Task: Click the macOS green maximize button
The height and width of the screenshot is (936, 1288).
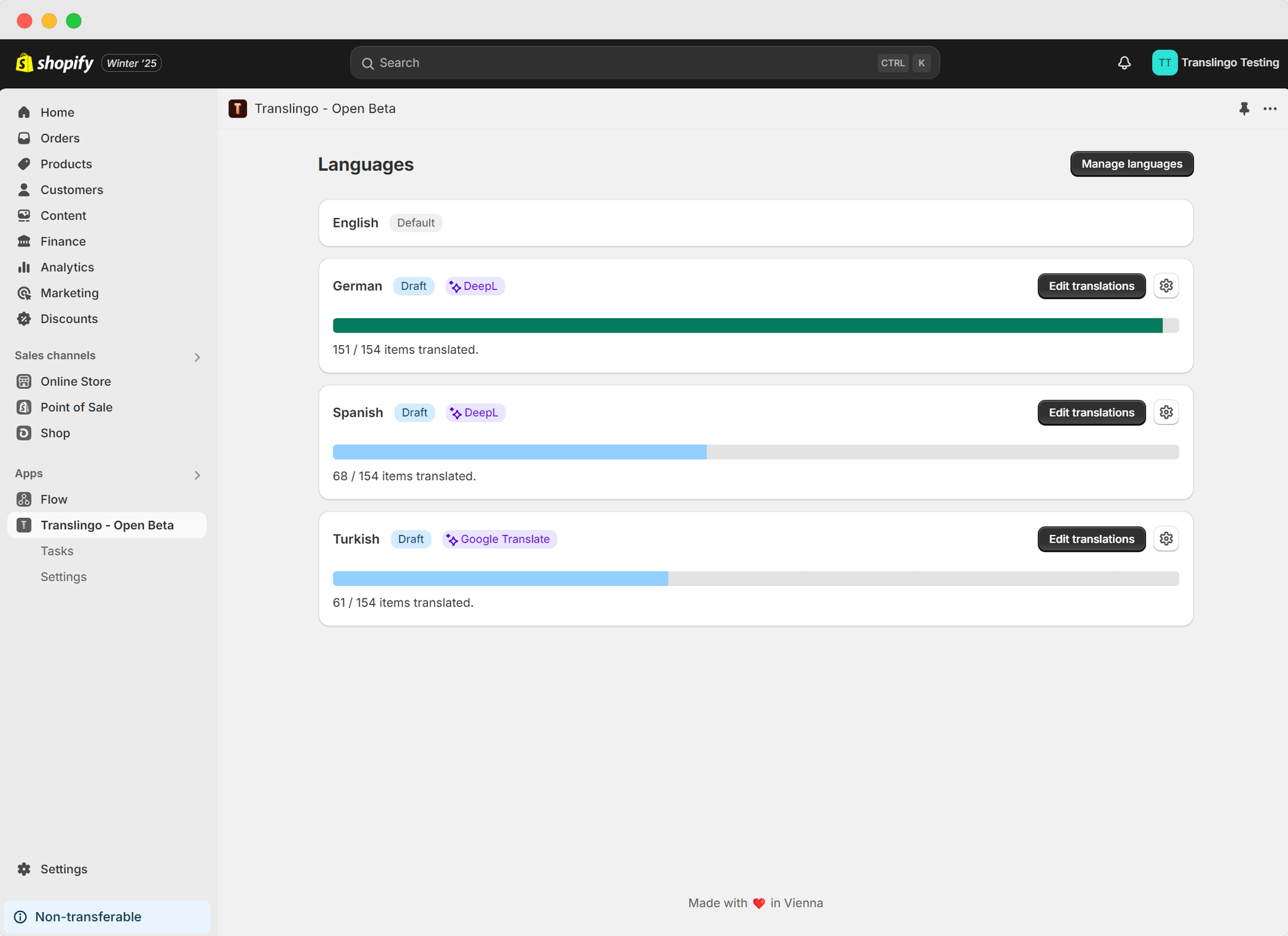Action: (x=74, y=21)
